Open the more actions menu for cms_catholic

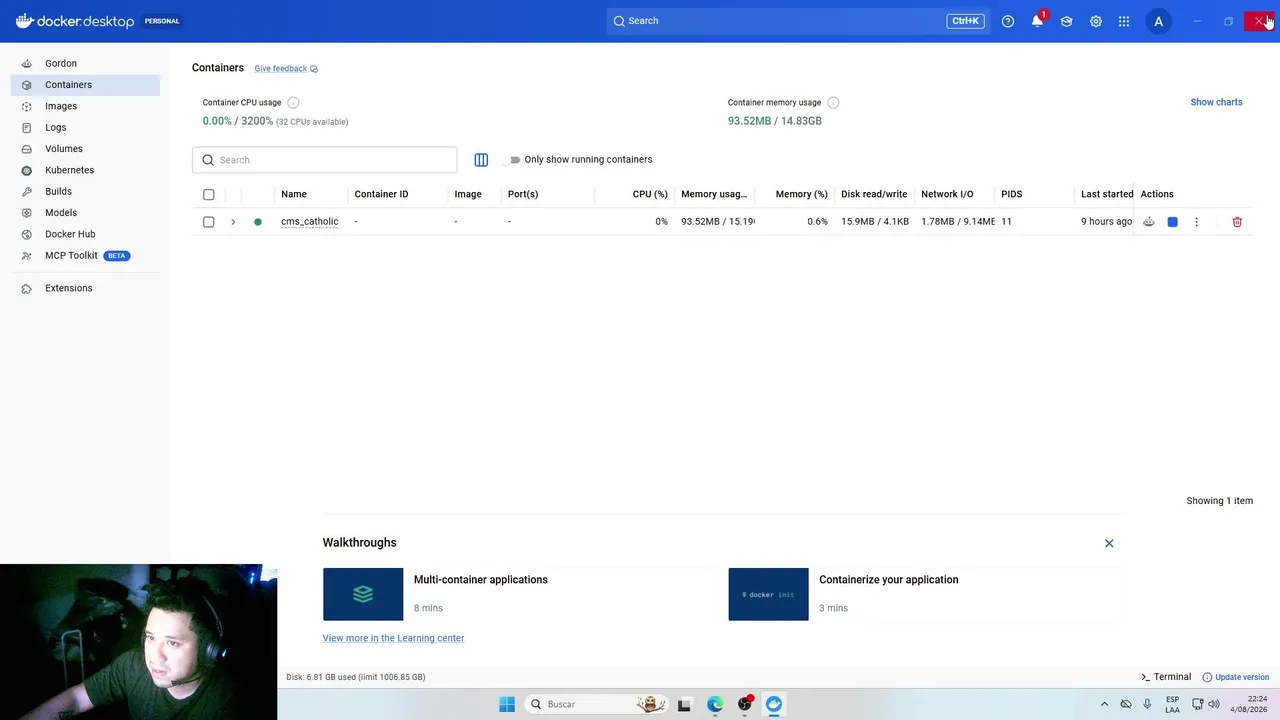coord(1196,222)
